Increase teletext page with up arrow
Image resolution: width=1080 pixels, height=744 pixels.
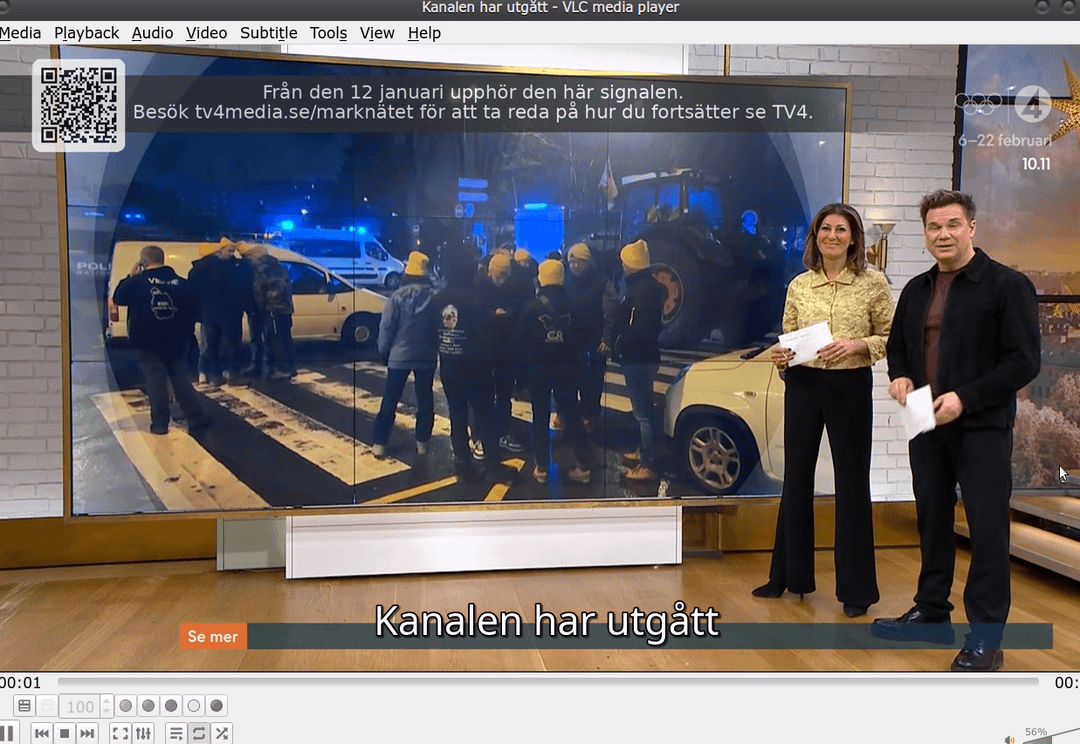click(x=107, y=701)
